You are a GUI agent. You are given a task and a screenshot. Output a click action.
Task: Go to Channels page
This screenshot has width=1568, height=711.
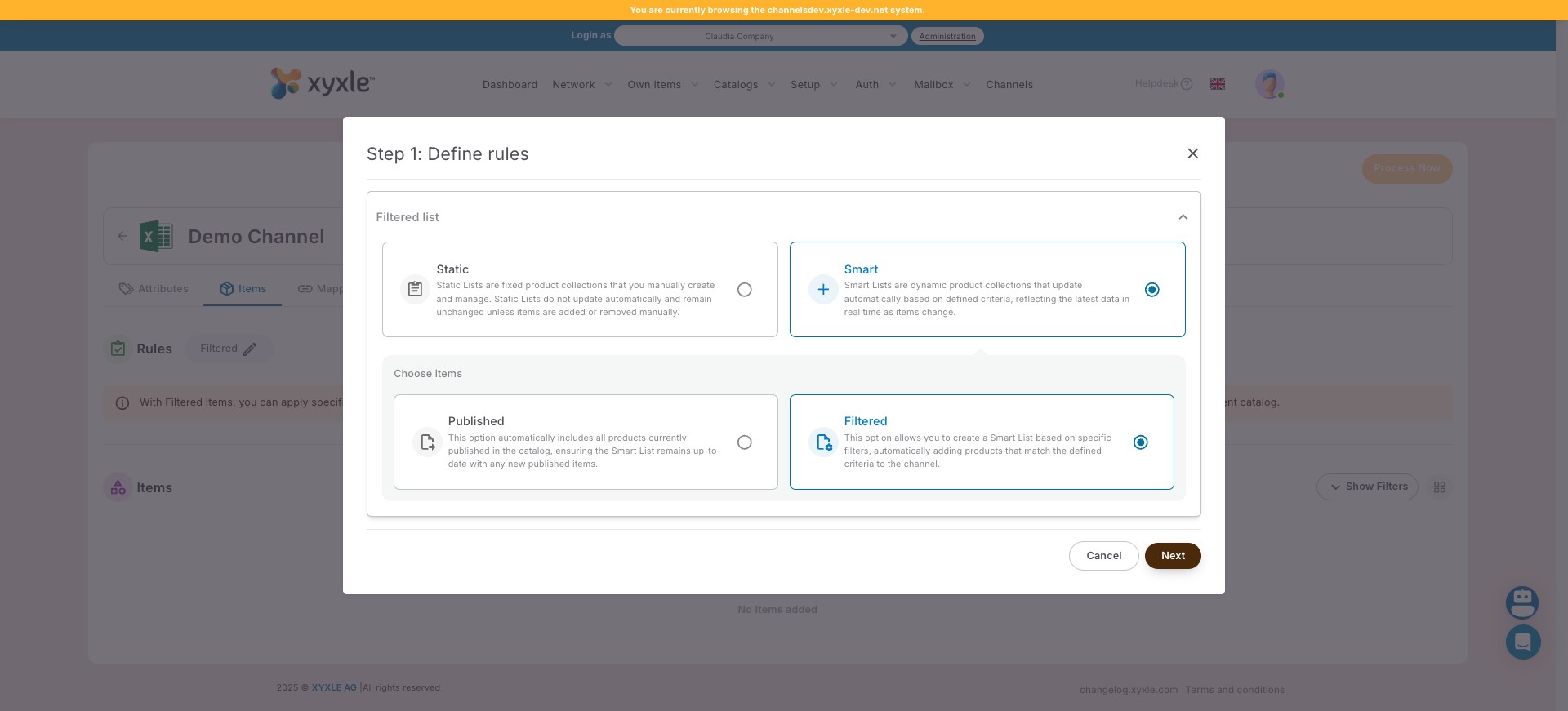click(1009, 85)
